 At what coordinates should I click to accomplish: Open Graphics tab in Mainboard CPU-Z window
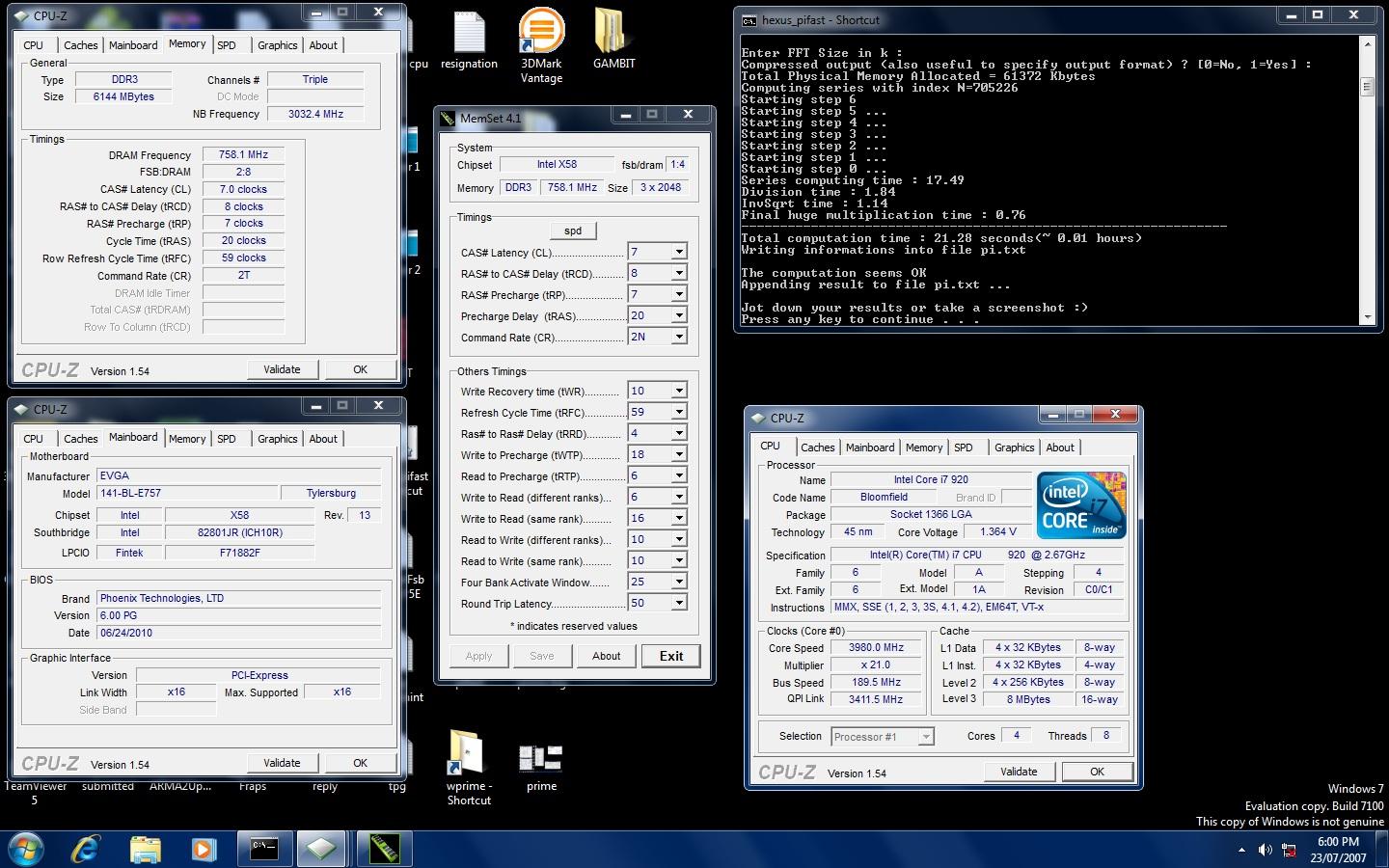(x=277, y=439)
